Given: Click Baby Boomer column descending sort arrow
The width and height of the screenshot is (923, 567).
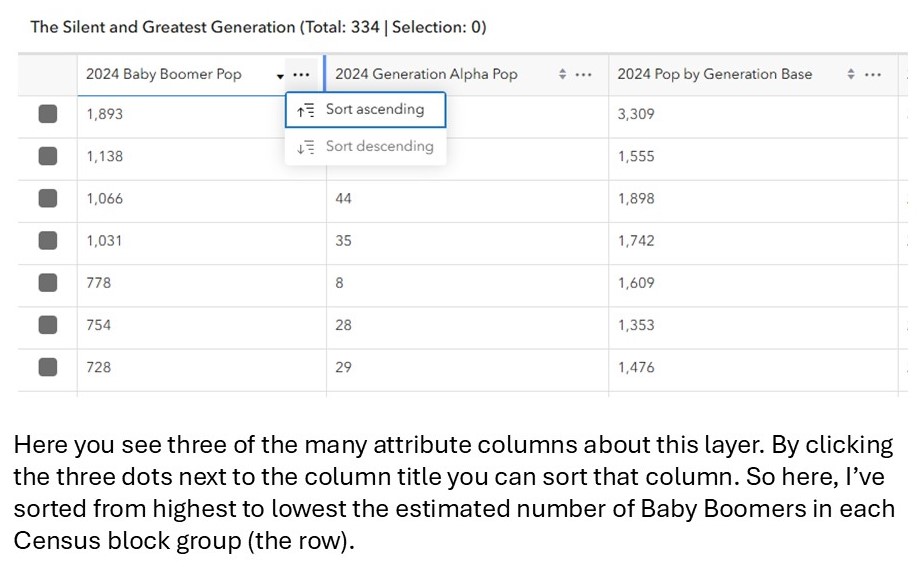Looking at the screenshot, I should click(x=280, y=76).
